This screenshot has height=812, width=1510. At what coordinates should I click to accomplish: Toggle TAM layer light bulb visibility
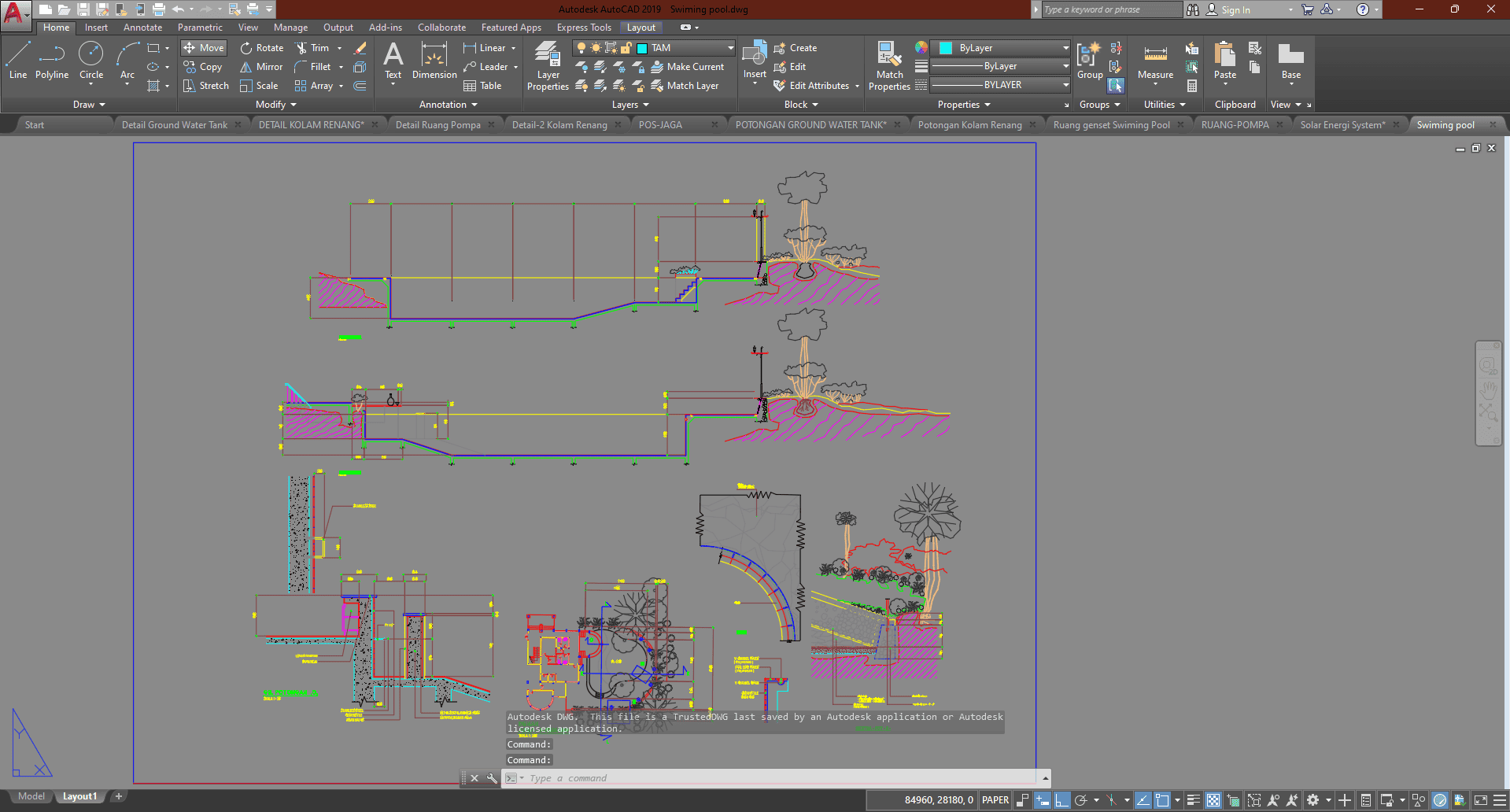coord(581,48)
